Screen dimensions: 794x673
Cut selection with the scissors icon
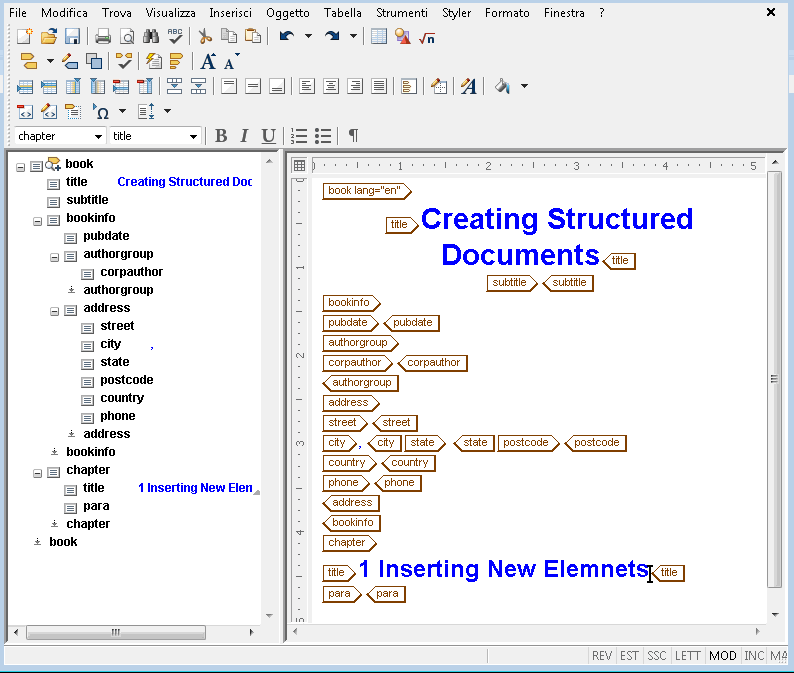point(205,36)
